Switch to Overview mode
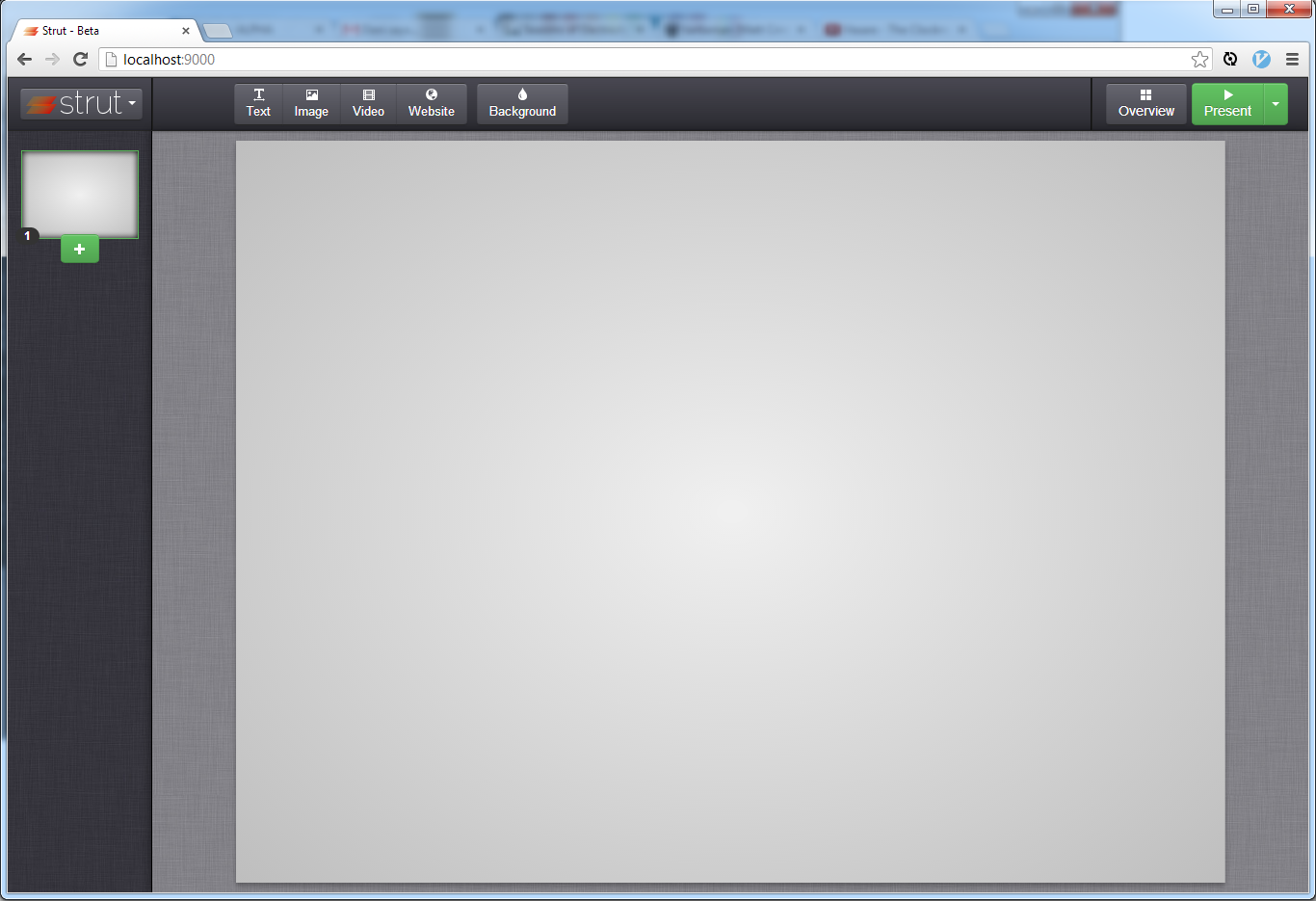This screenshot has width=1316, height=901. coord(1145,103)
